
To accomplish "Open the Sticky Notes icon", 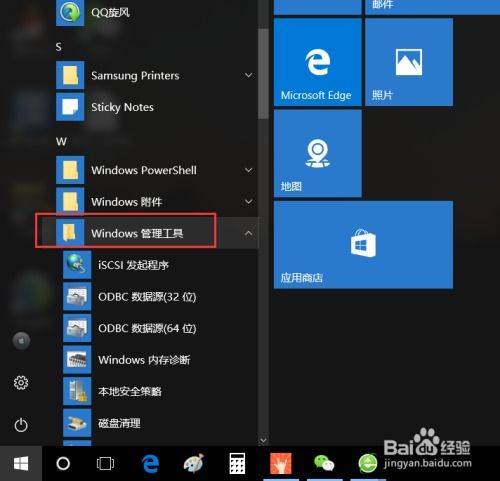I will click(x=70, y=107).
